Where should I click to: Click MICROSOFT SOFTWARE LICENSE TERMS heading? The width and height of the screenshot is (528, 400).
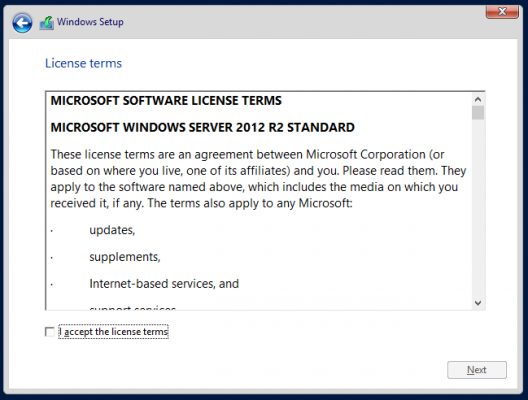point(166,101)
